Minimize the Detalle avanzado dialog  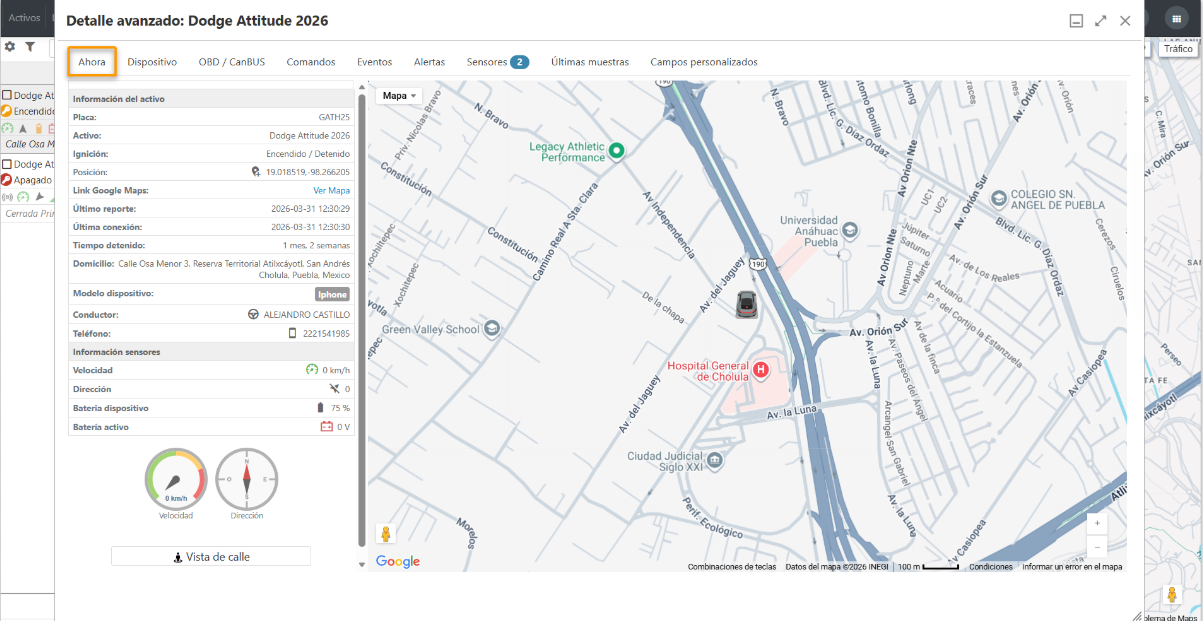tap(1076, 21)
